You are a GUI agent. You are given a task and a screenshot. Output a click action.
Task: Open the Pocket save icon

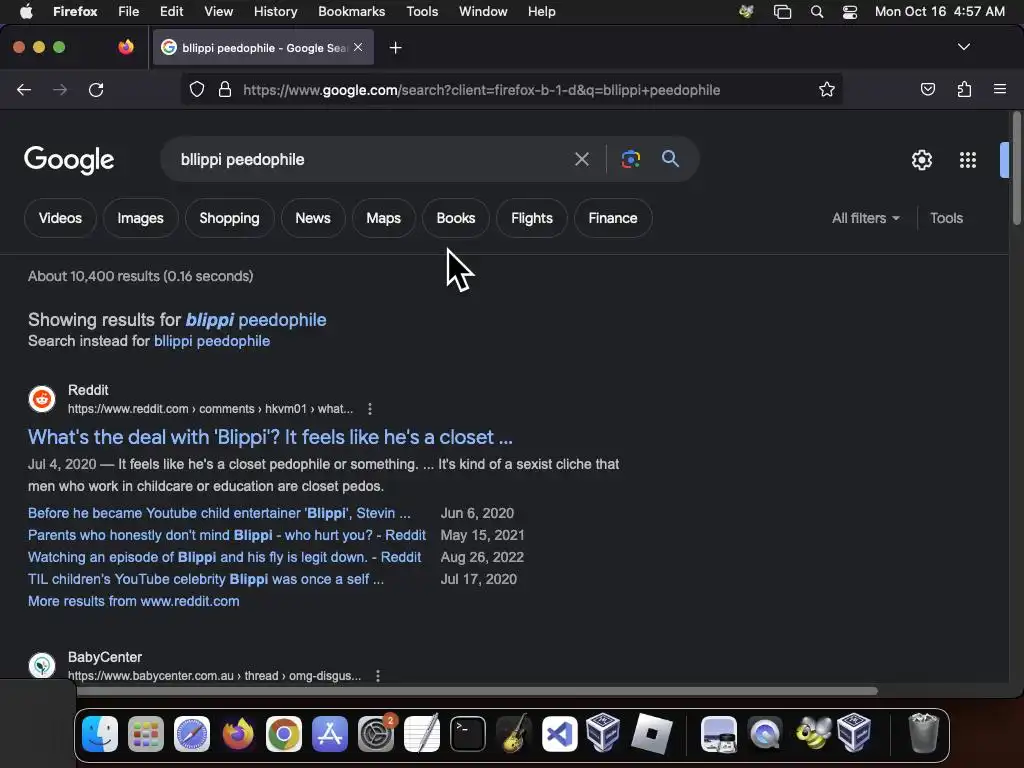[927, 89]
